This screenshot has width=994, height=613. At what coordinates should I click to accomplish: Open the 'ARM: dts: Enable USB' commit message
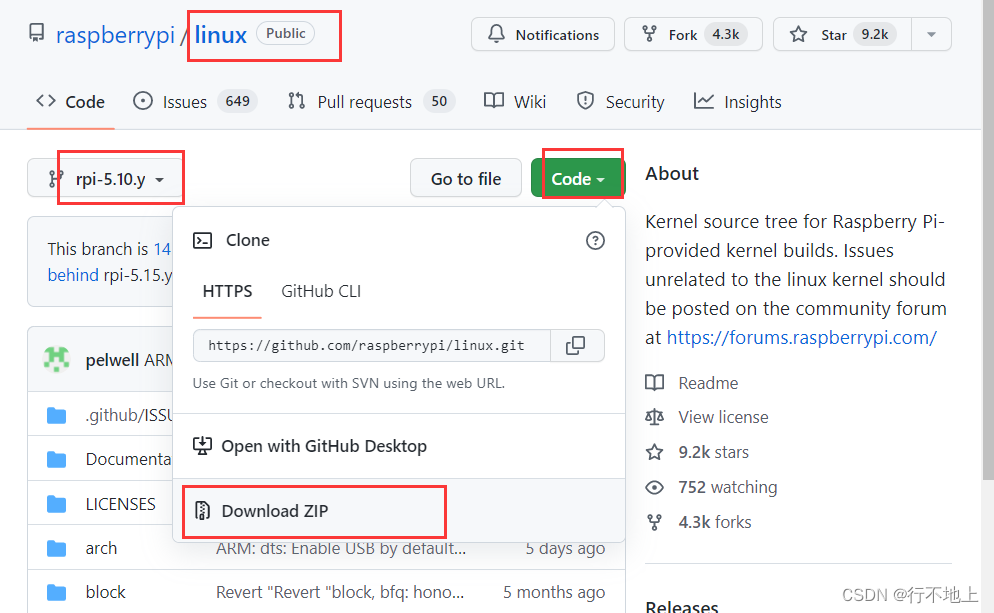point(341,548)
